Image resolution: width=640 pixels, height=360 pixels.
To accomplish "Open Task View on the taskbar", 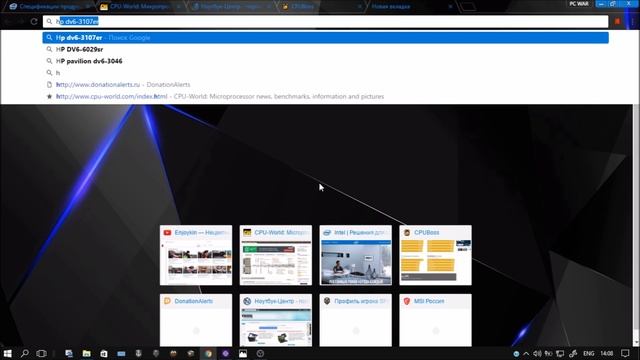I will [41, 353].
